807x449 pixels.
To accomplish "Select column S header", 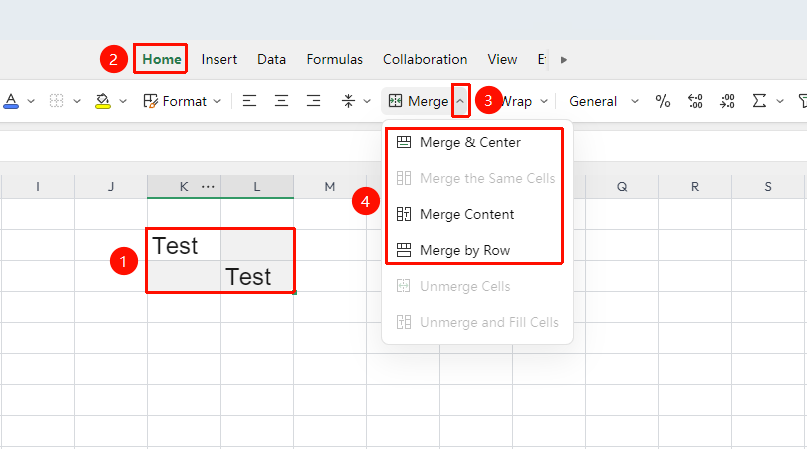I will (768, 186).
